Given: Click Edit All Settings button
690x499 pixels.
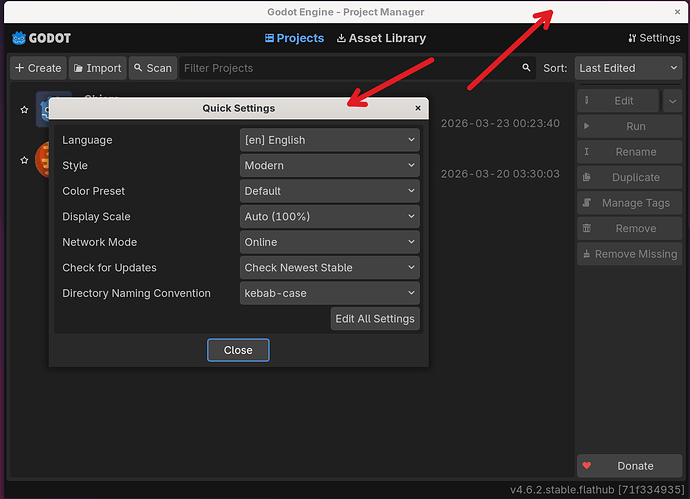Looking at the screenshot, I should point(375,319).
